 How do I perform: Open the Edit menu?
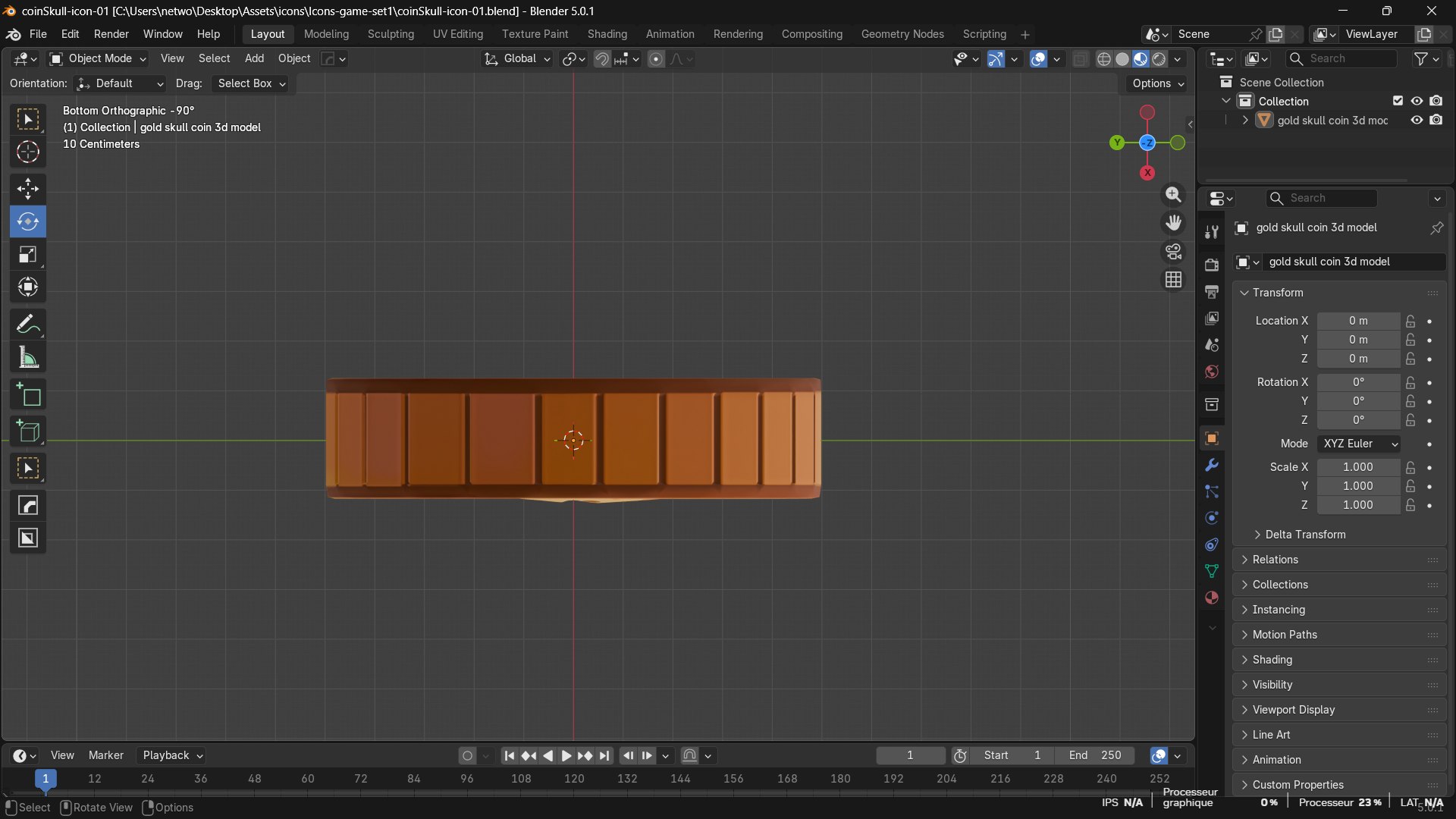(x=70, y=34)
